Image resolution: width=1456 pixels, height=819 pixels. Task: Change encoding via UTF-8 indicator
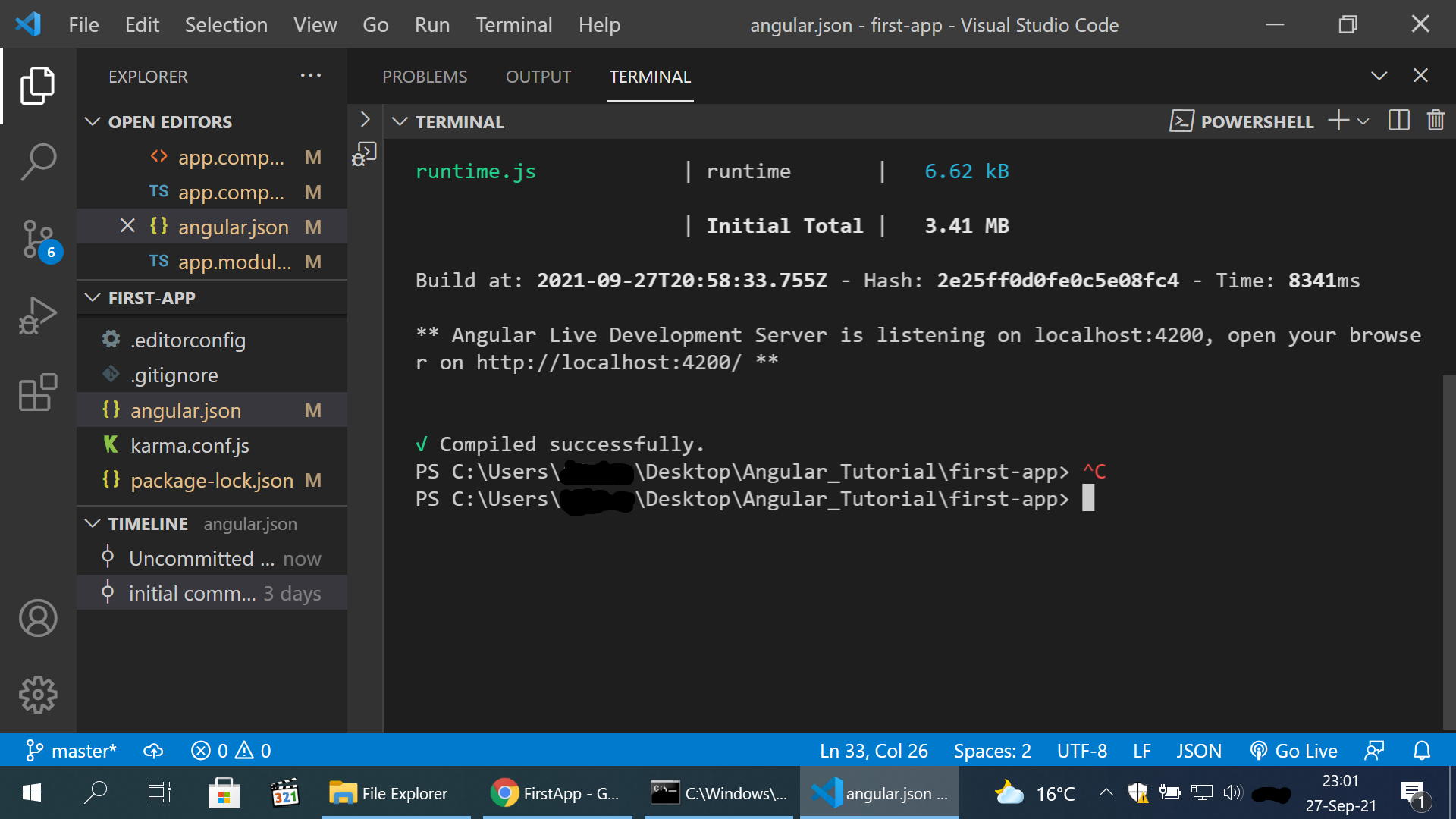(x=1082, y=751)
